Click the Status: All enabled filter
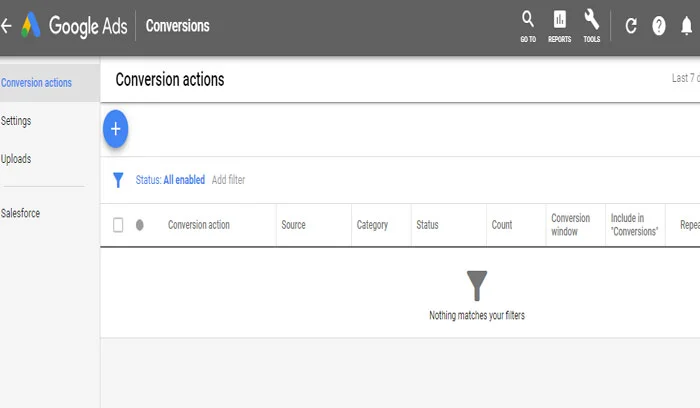The height and width of the screenshot is (408, 700). (x=170, y=180)
